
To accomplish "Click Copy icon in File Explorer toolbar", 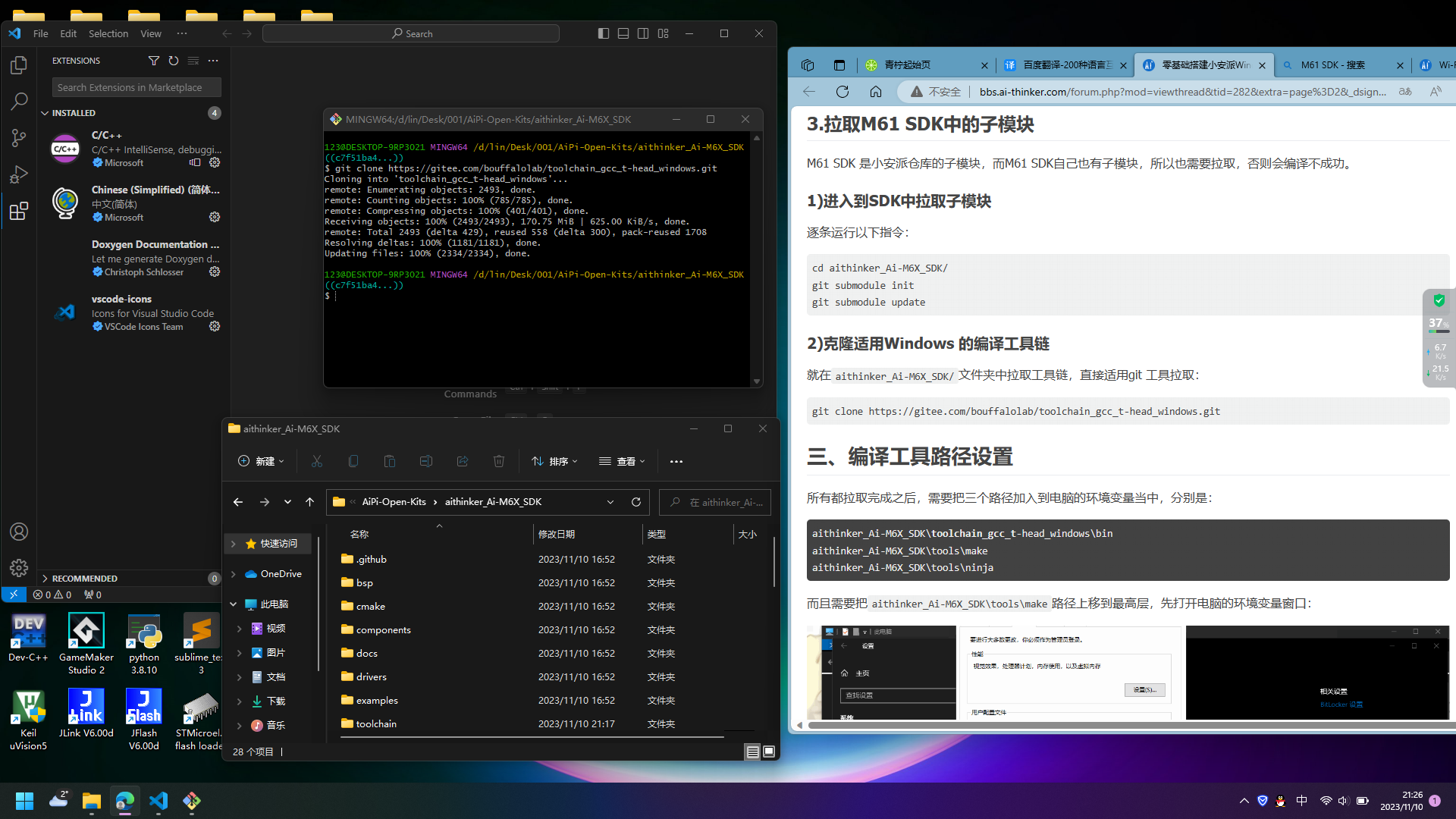I will (x=353, y=461).
